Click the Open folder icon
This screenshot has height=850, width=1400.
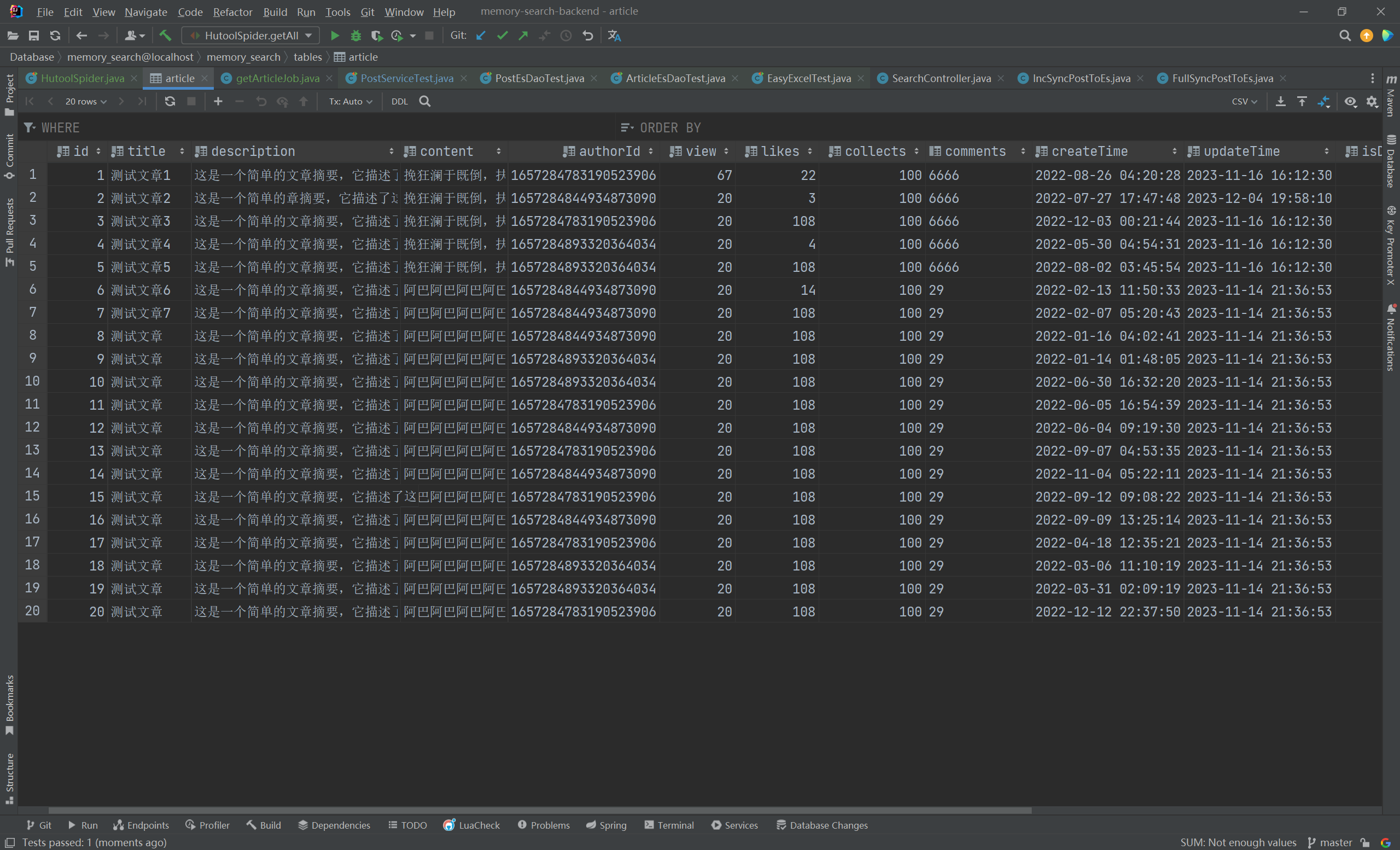[x=13, y=36]
